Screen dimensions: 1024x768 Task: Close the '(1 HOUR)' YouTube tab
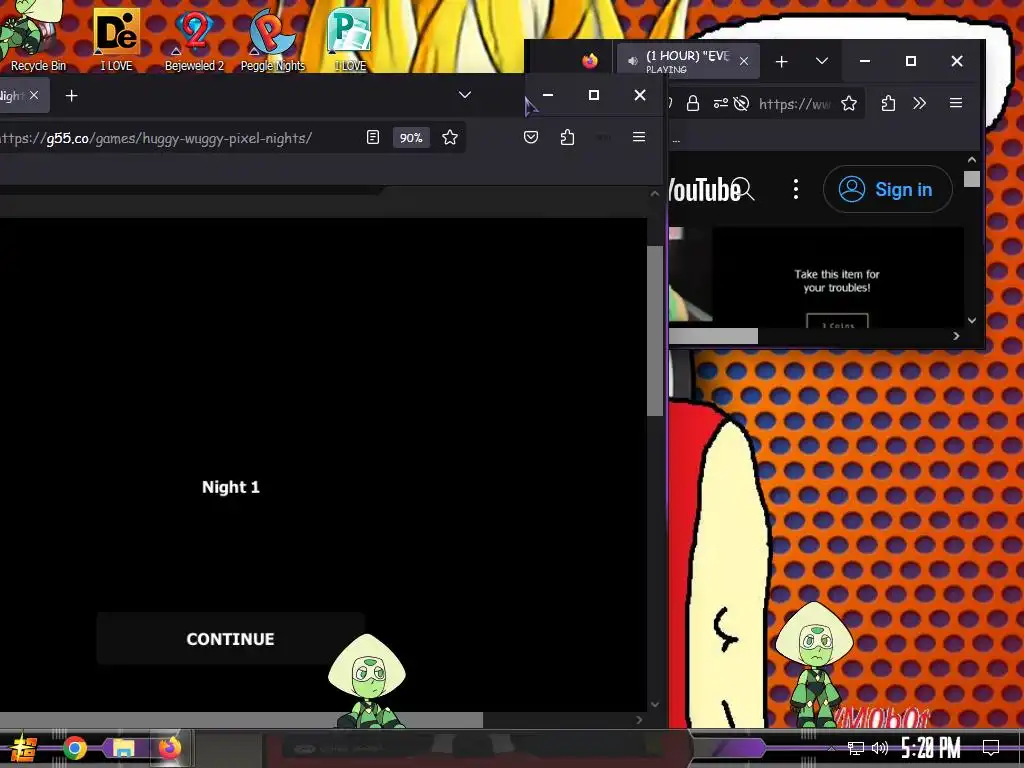coord(743,61)
